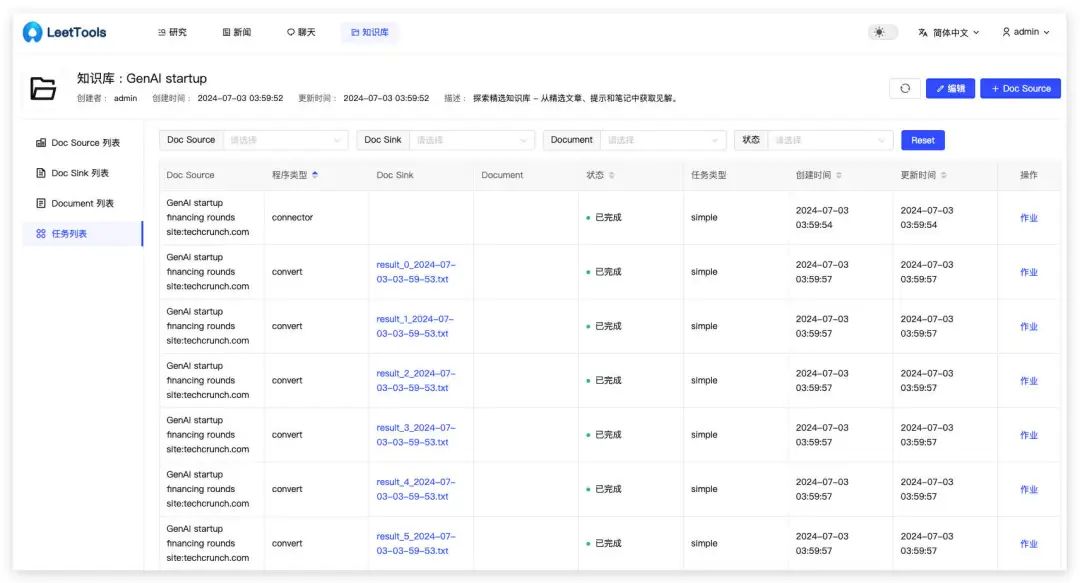Viewport: 1080px width, 583px height.
Task: Click 已完成 status in connector row
Action: 604,218
